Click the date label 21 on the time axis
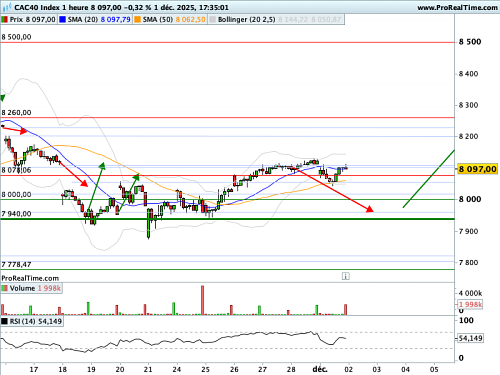 [x=148, y=369]
